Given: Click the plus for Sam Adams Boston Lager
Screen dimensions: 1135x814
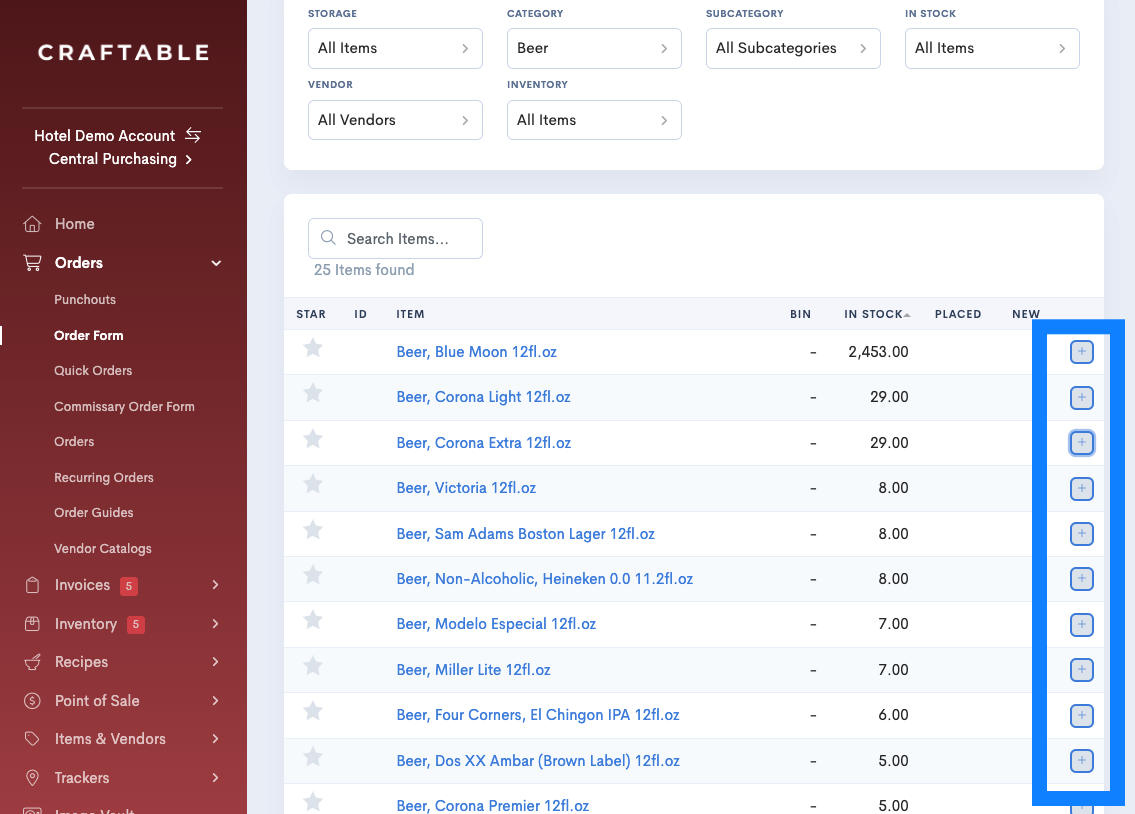Looking at the screenshot, I should (x=1081, y=534).
